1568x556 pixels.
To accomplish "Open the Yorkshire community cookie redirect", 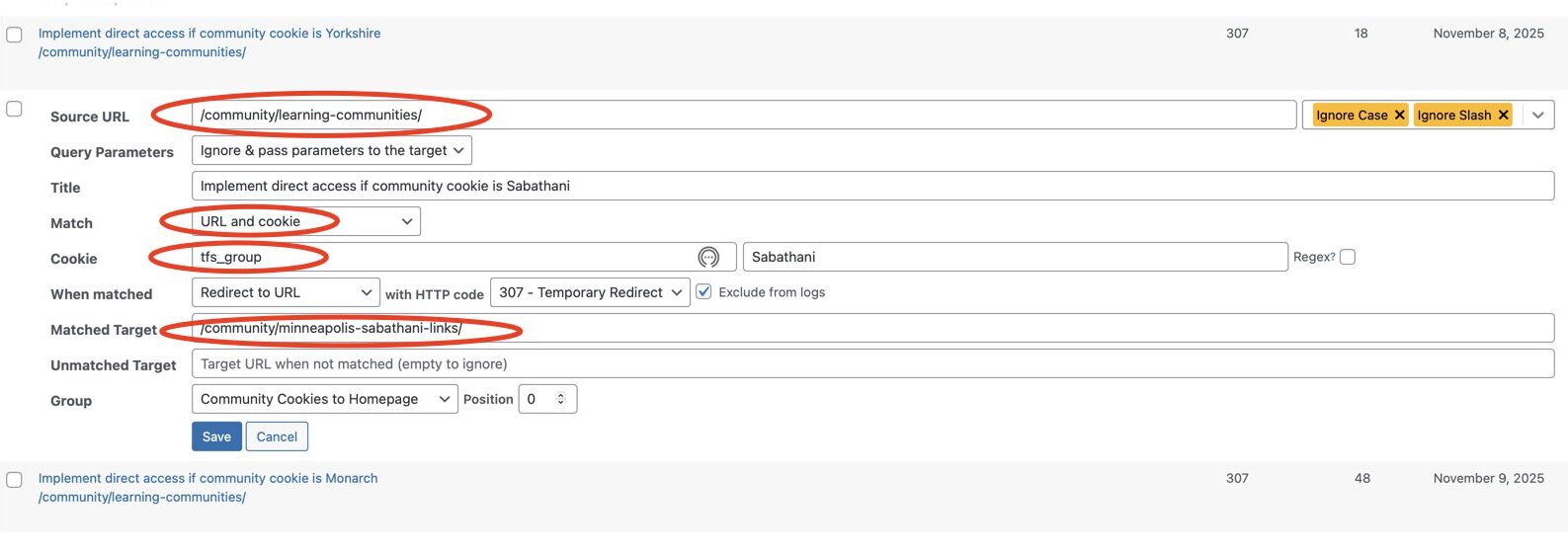I will point(209,34).
